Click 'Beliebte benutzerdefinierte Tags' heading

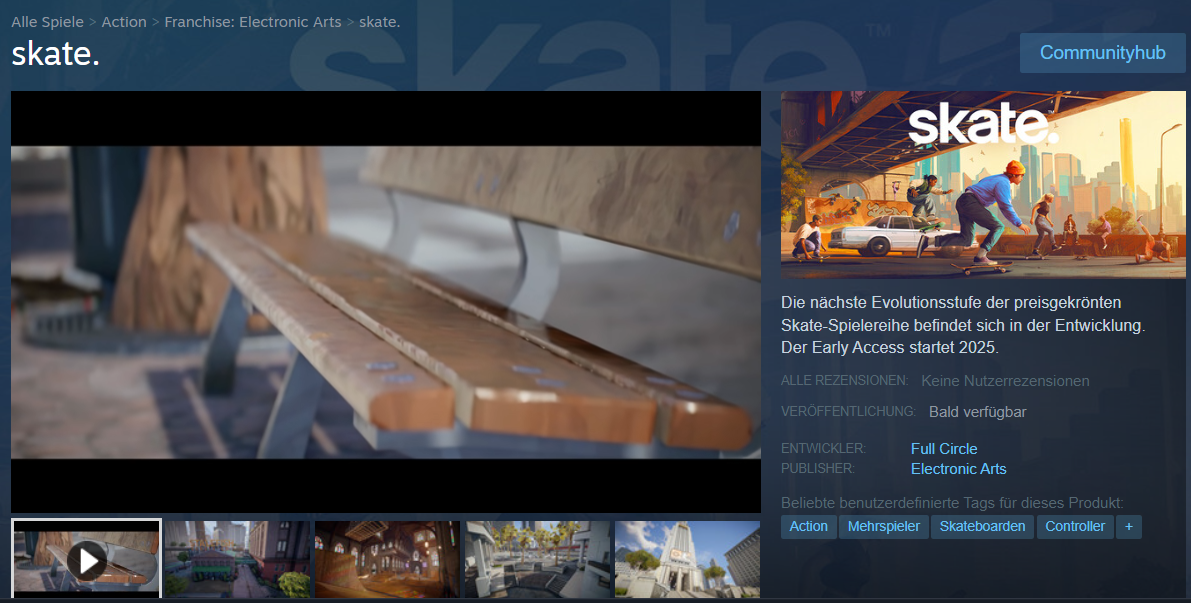pyautogui.click(x=952, y=503)
